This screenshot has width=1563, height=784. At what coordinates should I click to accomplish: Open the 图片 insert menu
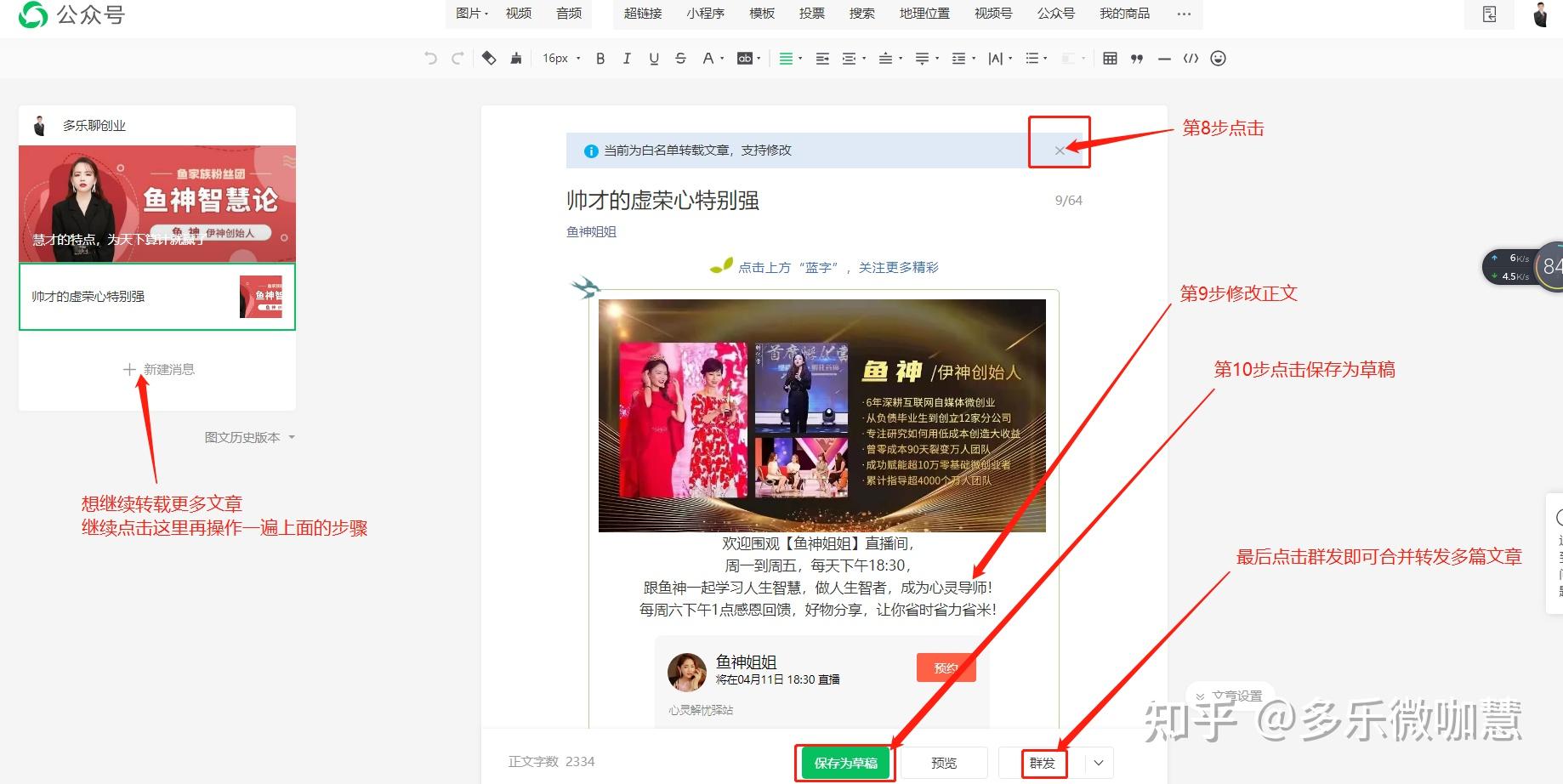(472, 14)
